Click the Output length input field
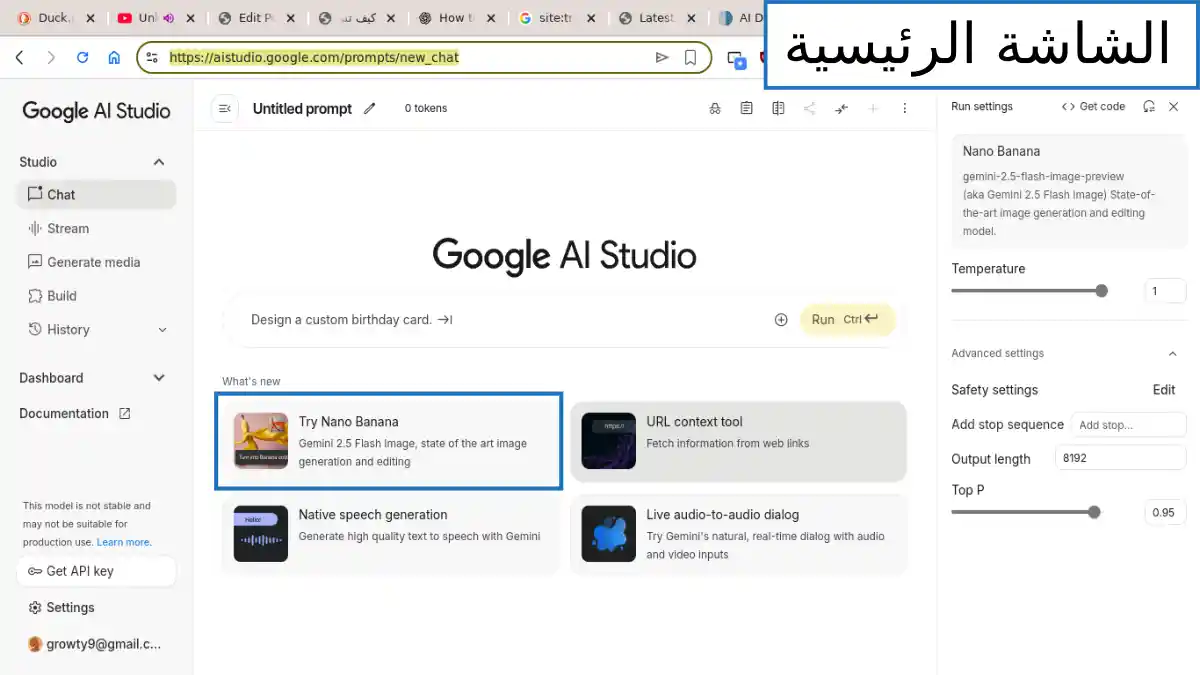 coord(1119,458)
